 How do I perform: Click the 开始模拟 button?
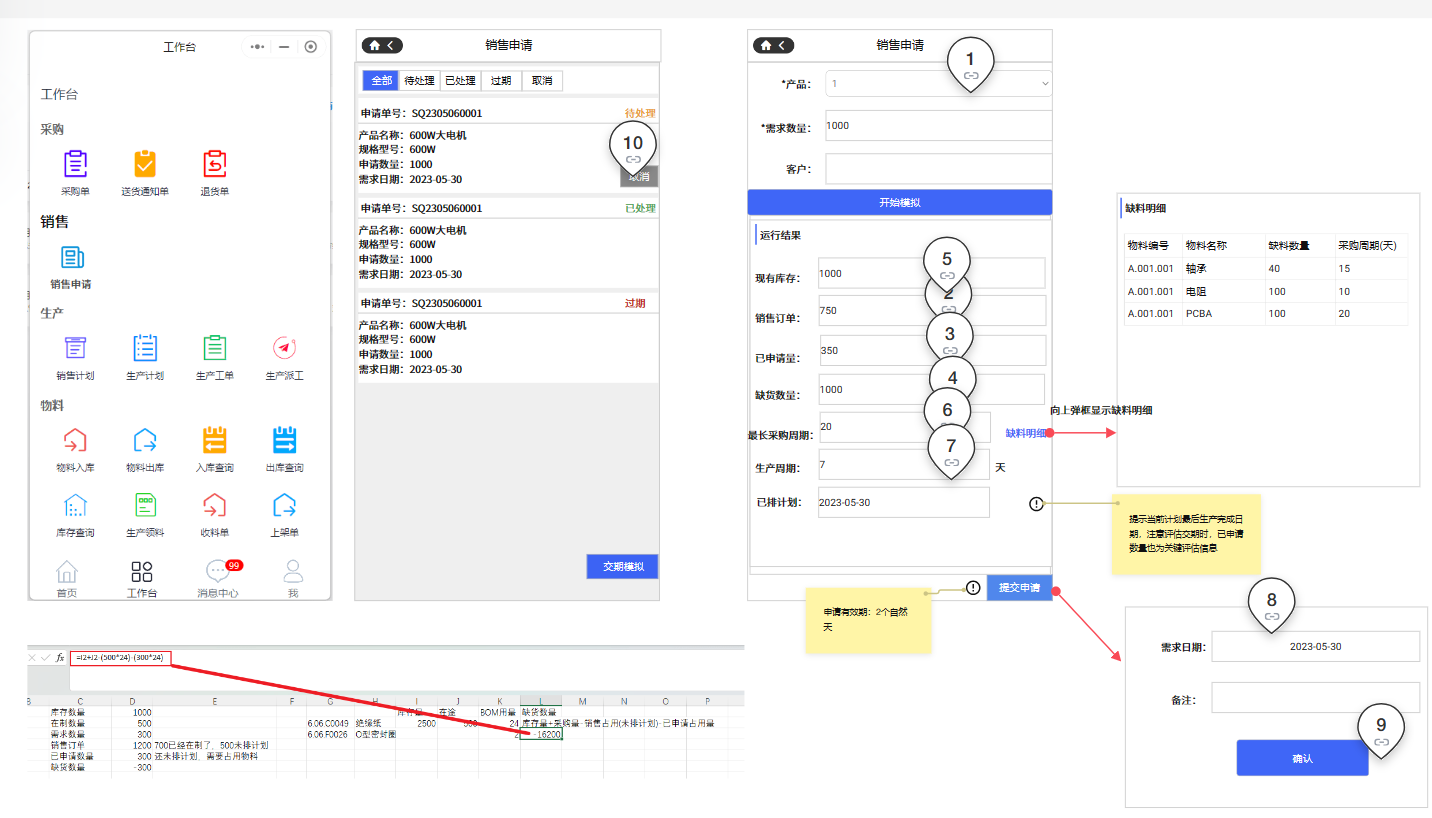[900, 202]
